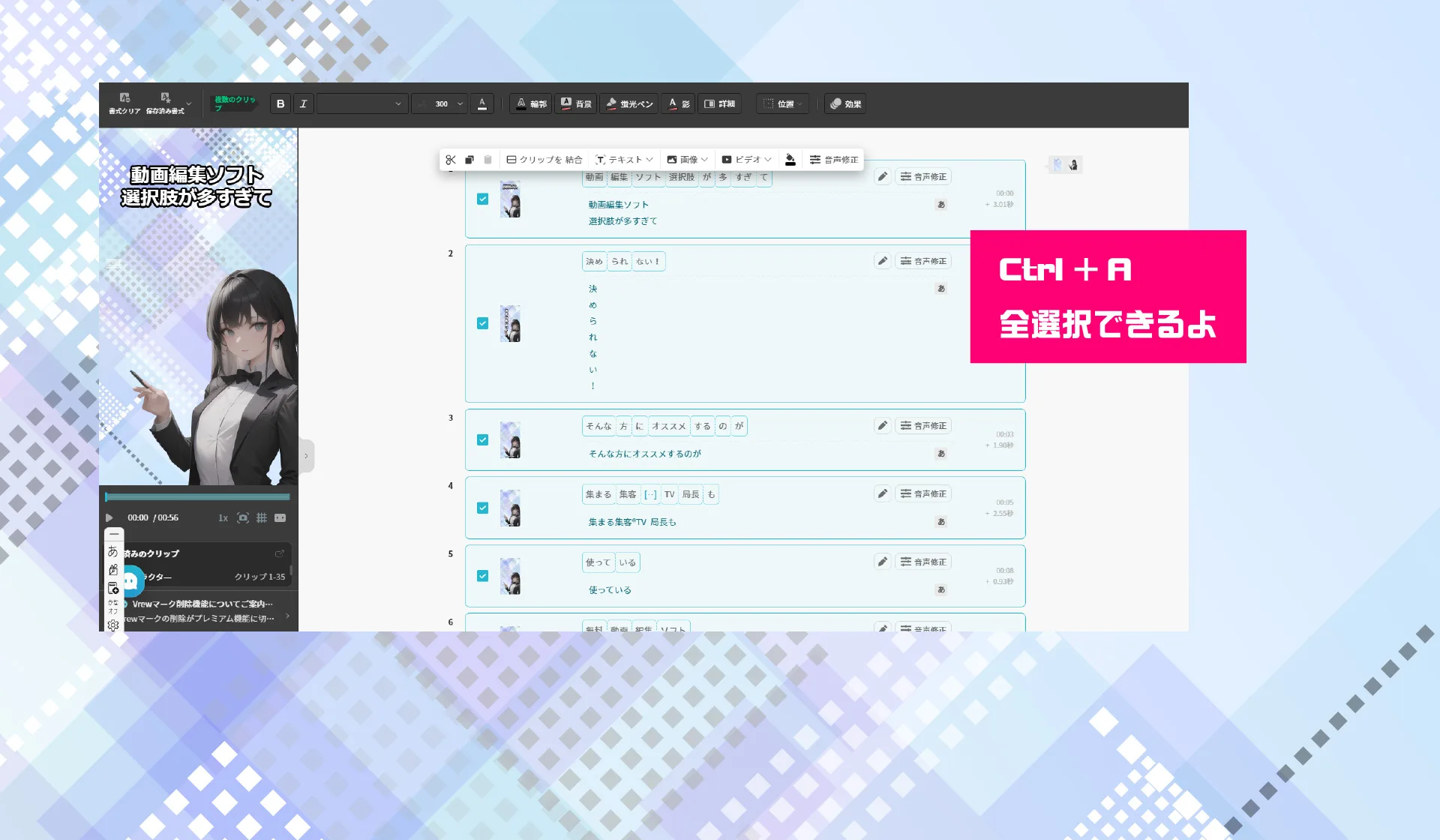Viewport: 1440px width, 840px height.
Task: Uncheck the checkbox for clip 2
Action: point(482,323)
